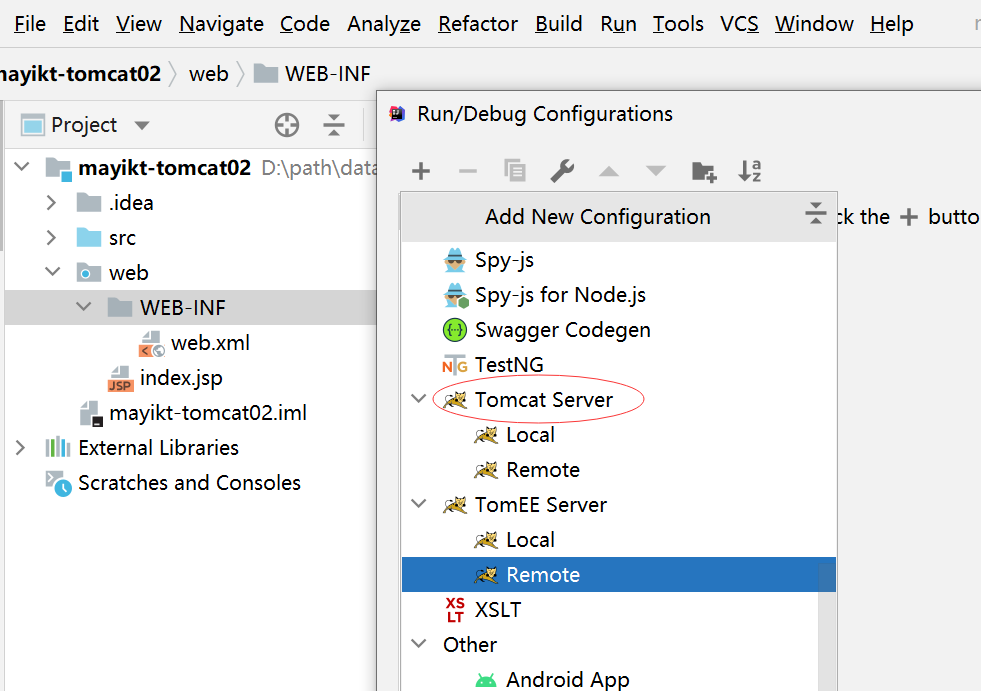
Task: Click the copy configuration icon
Action: click(x=514, y=171)
